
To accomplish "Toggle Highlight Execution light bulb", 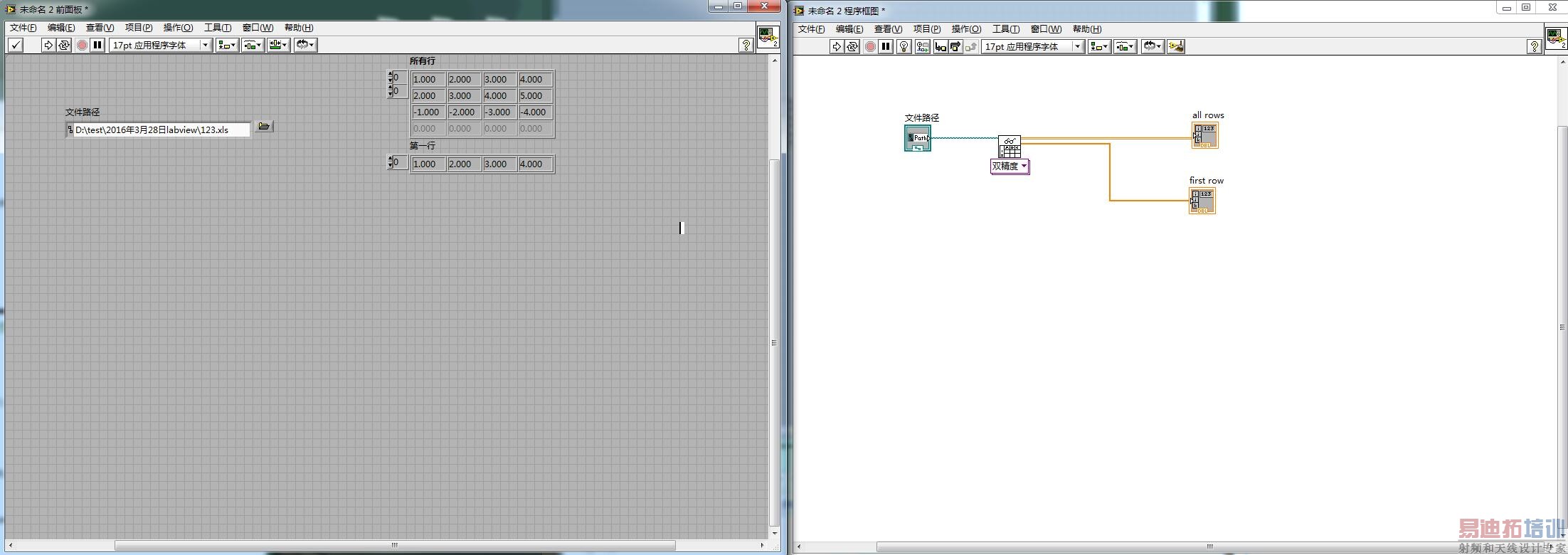I will click(904, 46).
